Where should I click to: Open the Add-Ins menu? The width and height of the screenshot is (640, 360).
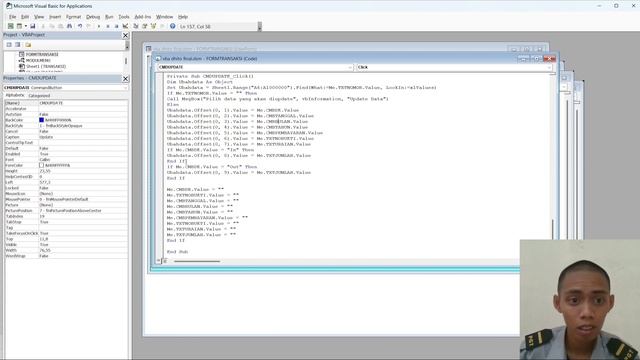tap(143, 17)
